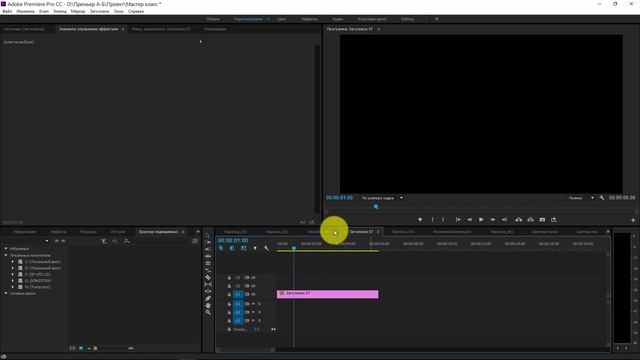640x360 pixels.
Task: Click the Extract button
Action: [530, 220]
